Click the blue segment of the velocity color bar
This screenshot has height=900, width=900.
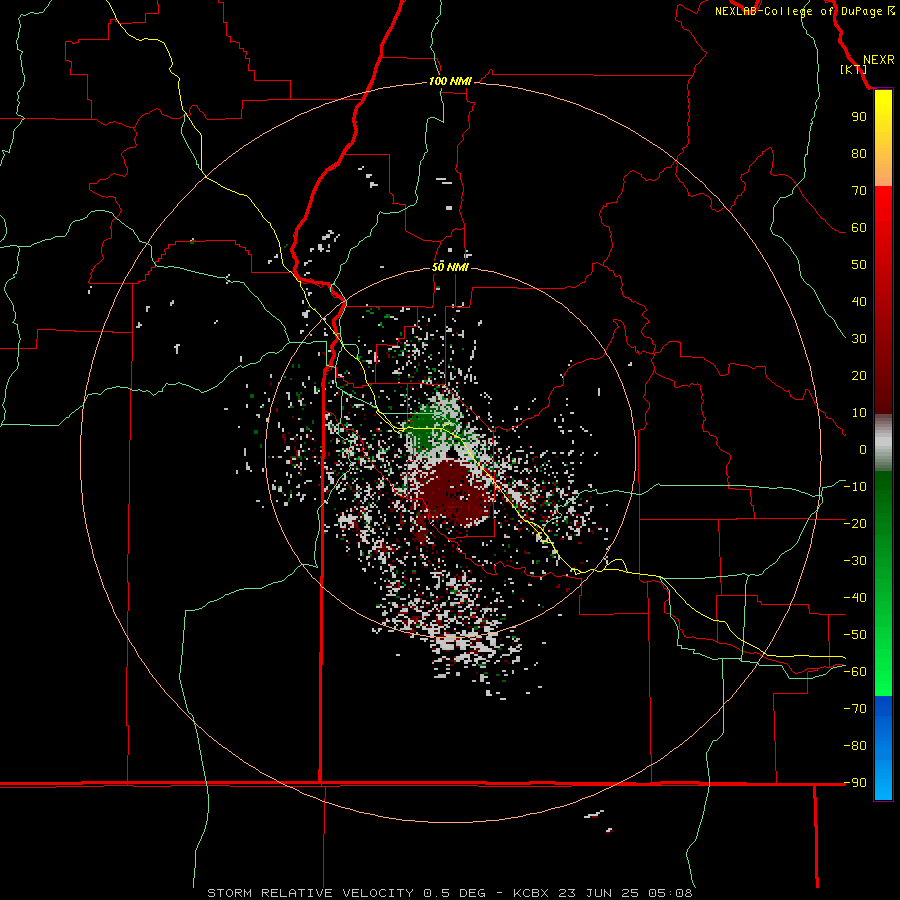[883, 746]
